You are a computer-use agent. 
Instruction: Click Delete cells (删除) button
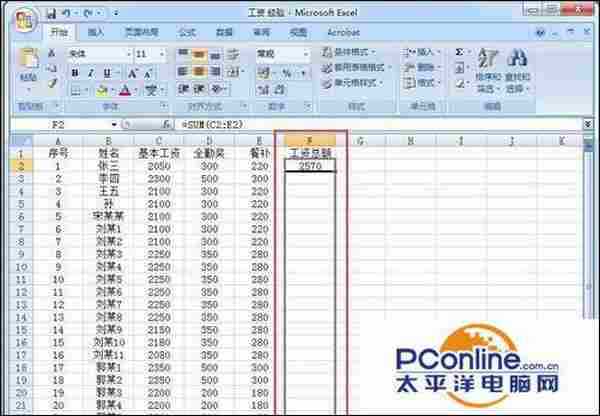(x=422, y=67)
